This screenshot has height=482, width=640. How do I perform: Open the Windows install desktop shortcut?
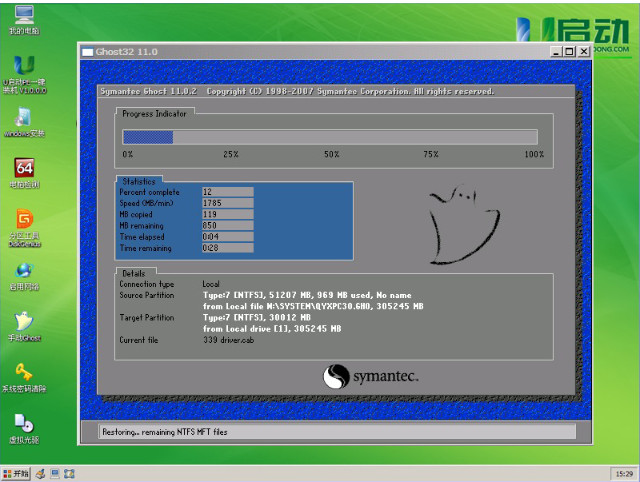(24, 119)
